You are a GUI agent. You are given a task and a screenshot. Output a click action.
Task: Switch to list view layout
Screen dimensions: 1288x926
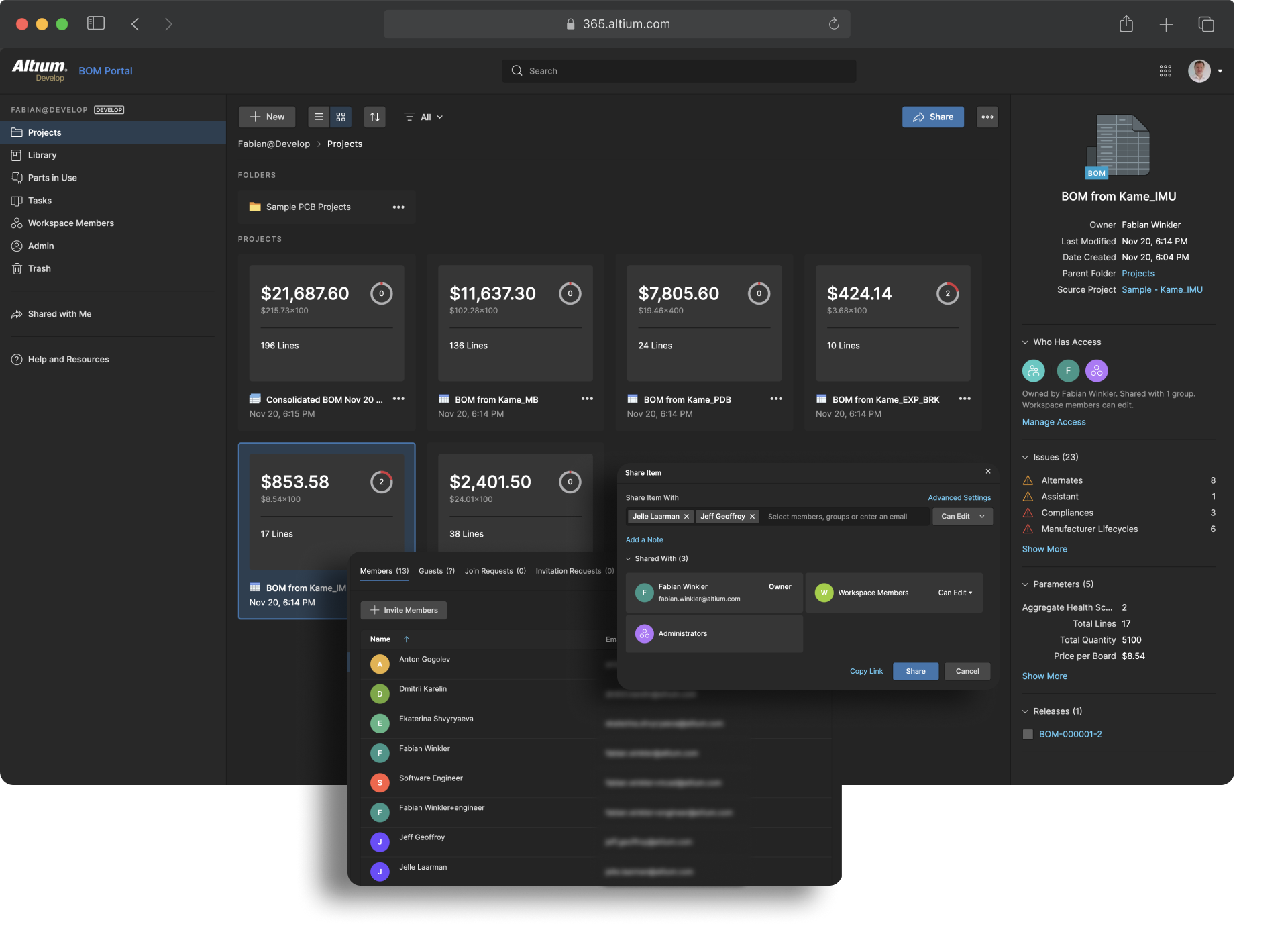[319, 117]
